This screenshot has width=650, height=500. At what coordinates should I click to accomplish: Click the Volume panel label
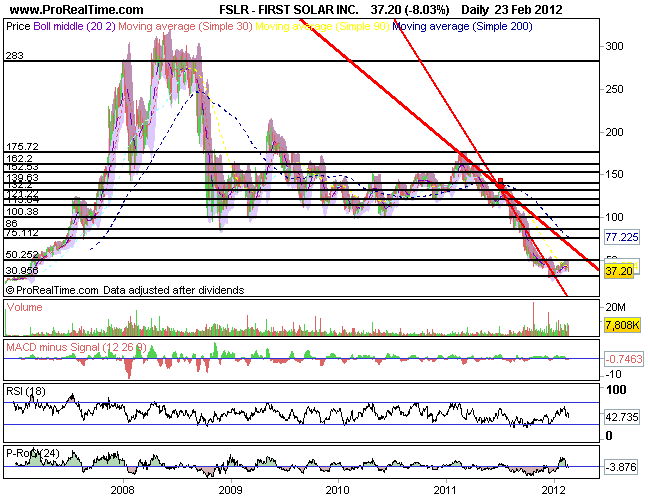(x=24, y=307)
